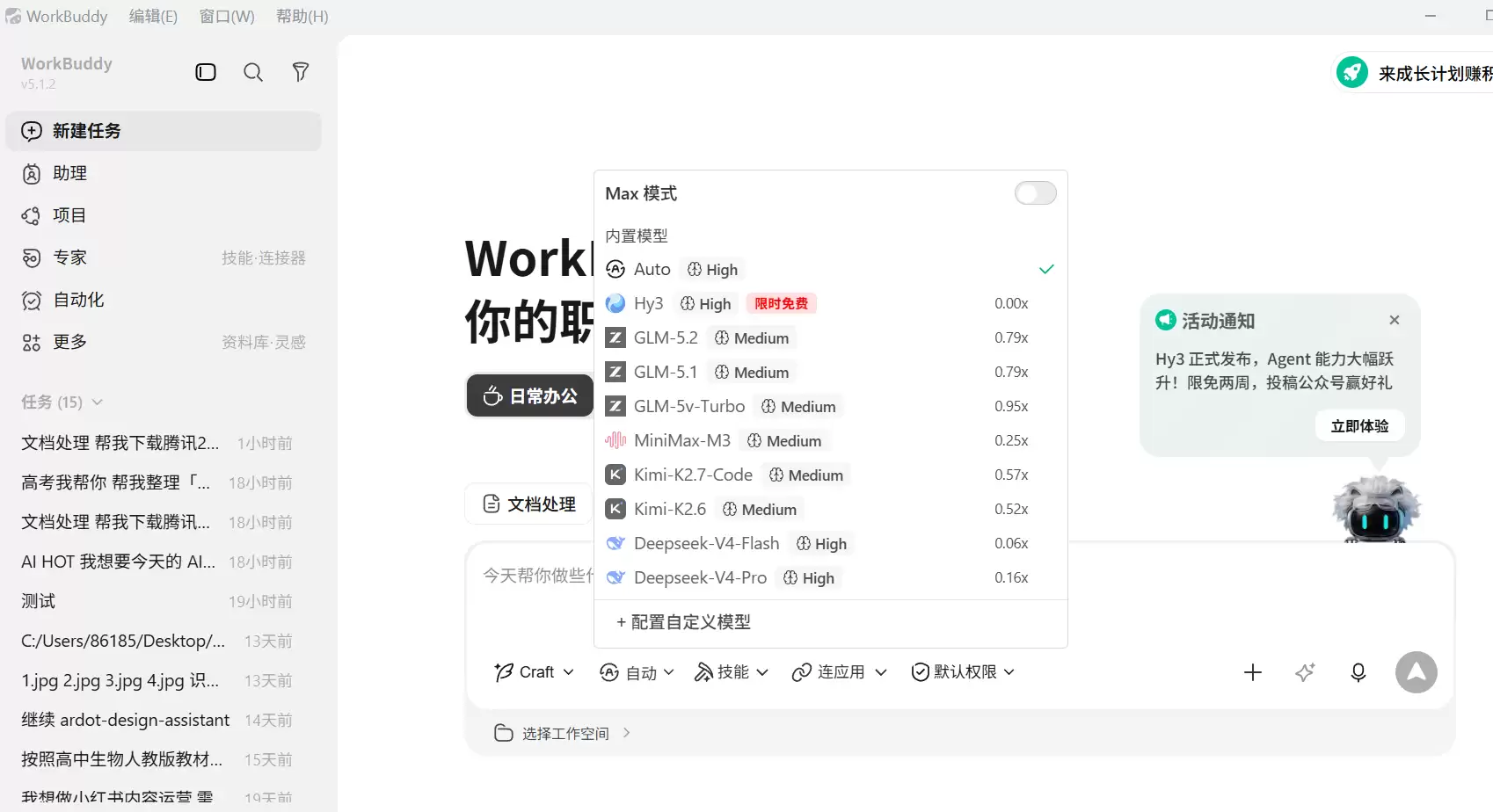
Task: Click the 来成长计划 banner button
Action: click(1413, 72)
